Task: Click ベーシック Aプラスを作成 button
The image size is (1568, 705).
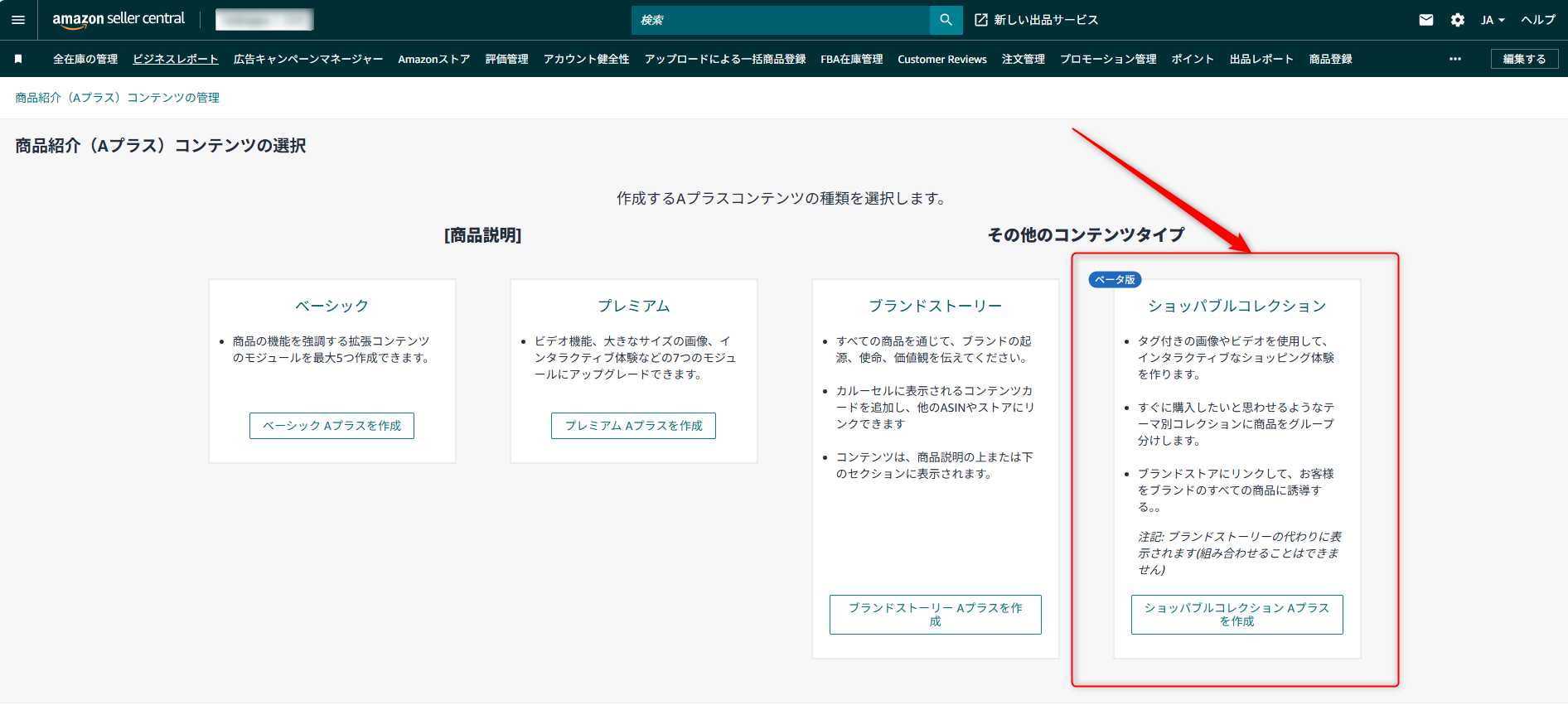Action: click(x=332, y=426)
